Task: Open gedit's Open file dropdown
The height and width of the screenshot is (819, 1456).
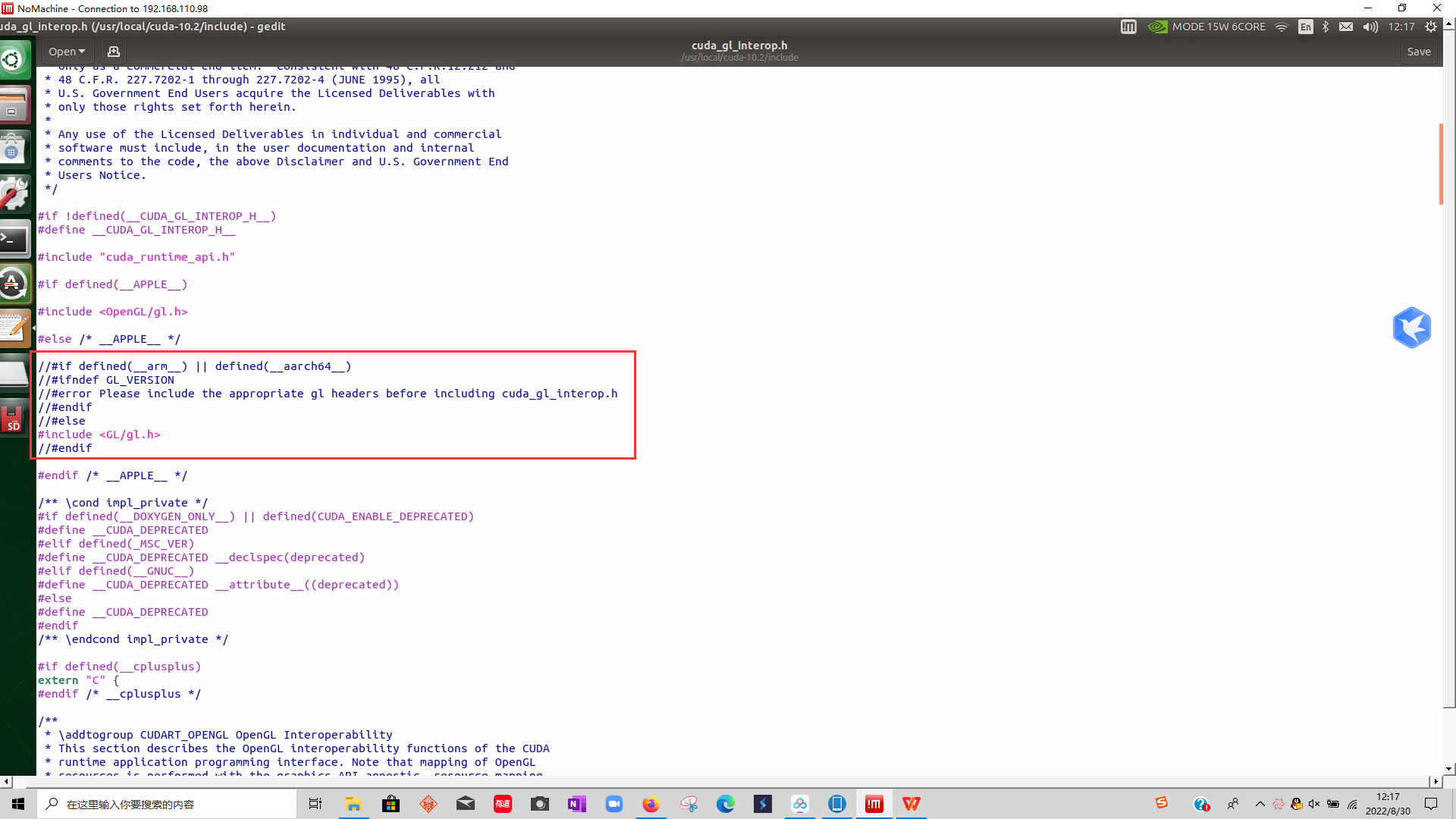Action: tap(66, 51)
